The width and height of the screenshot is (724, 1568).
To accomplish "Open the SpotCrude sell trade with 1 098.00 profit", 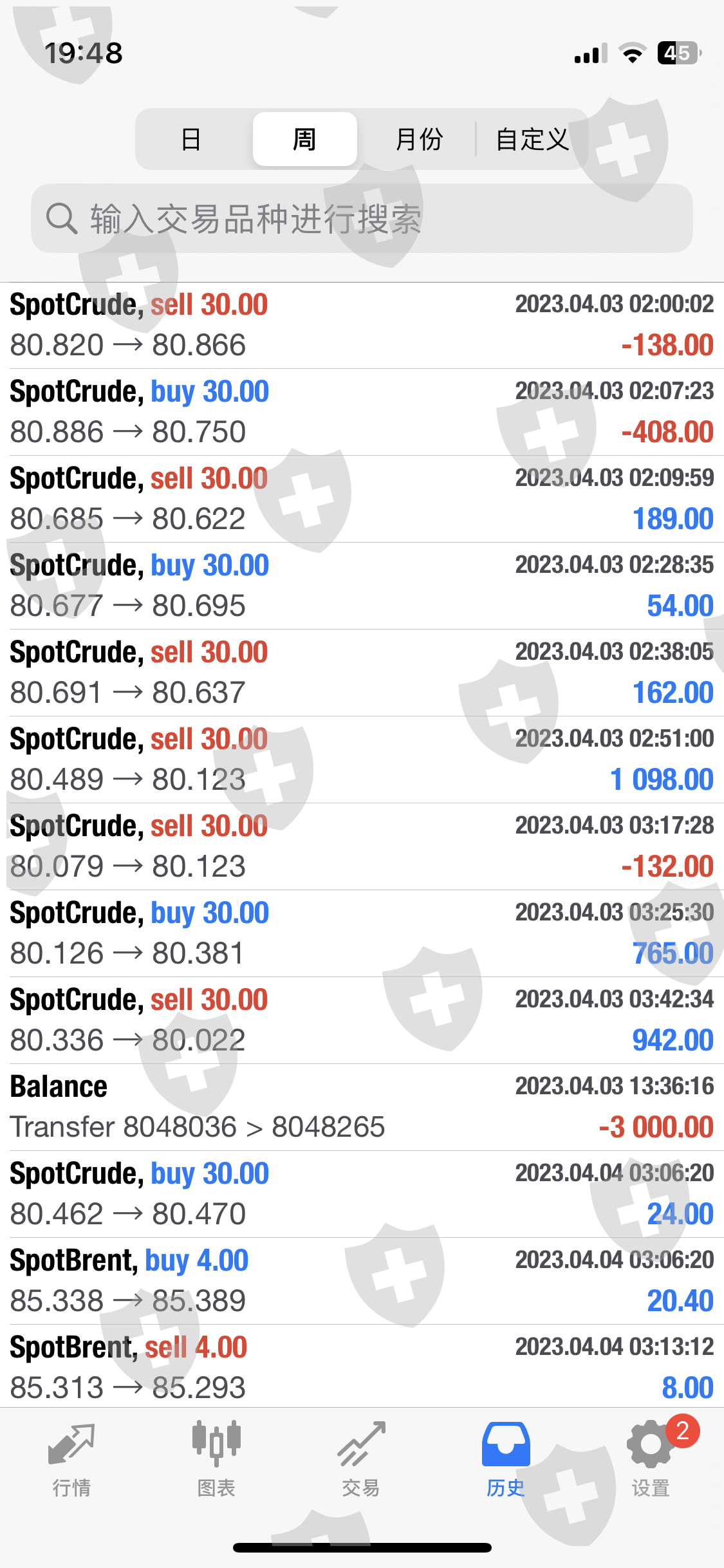I will tap(362, 760).
